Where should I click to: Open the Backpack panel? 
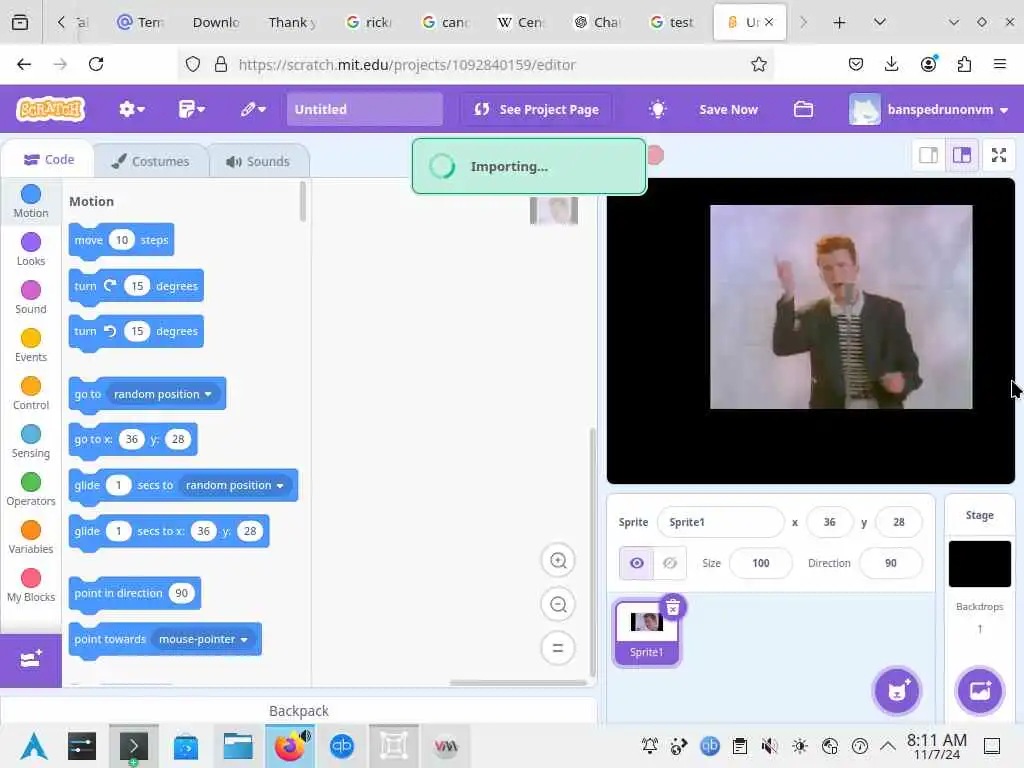[298, 711]
